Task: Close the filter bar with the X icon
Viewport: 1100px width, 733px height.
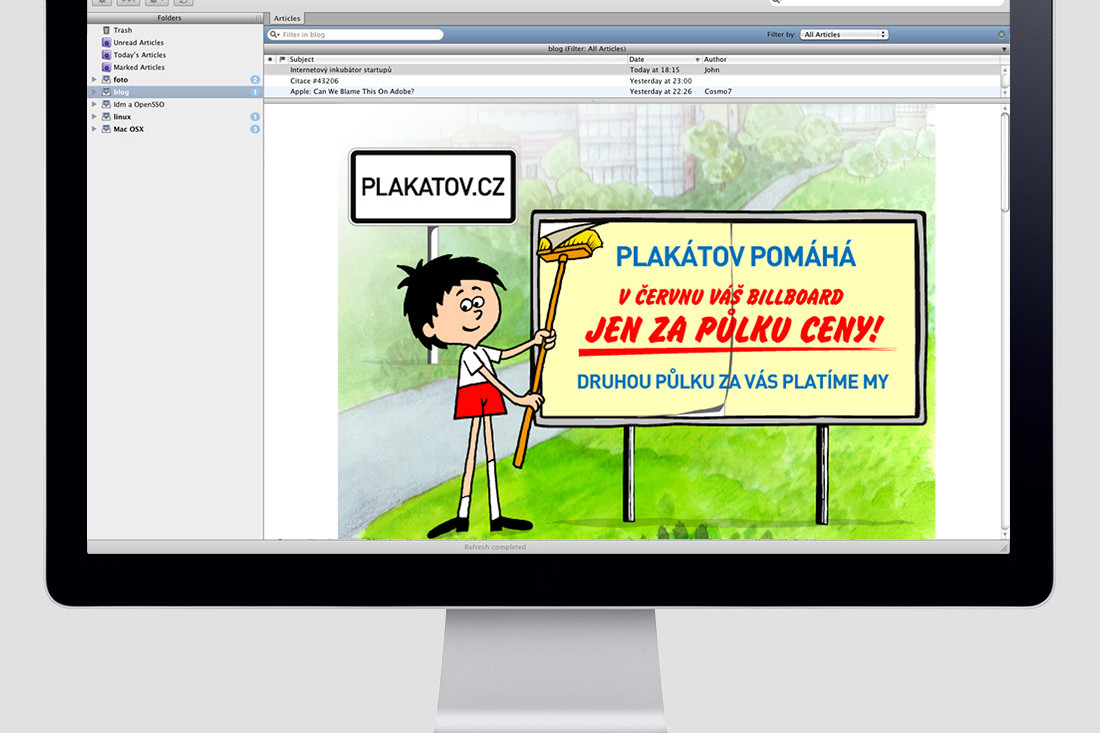Action: coord(1001,35)
